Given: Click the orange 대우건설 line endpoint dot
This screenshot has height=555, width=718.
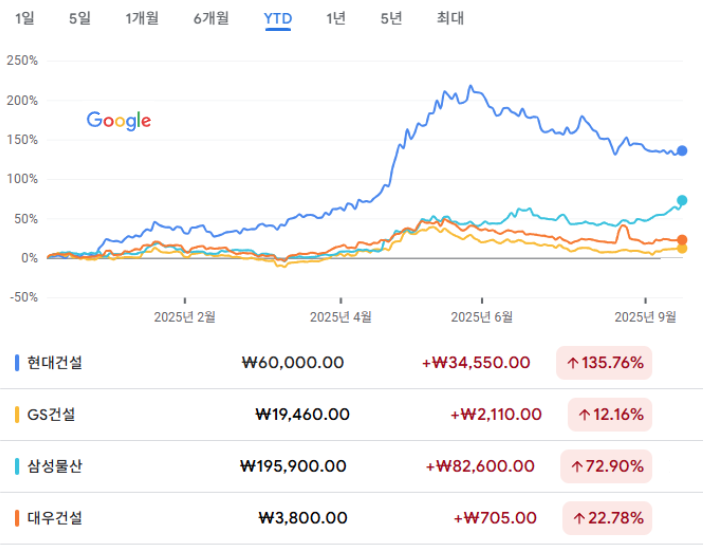Looking at the screenshot, I should tap(682, 240).
